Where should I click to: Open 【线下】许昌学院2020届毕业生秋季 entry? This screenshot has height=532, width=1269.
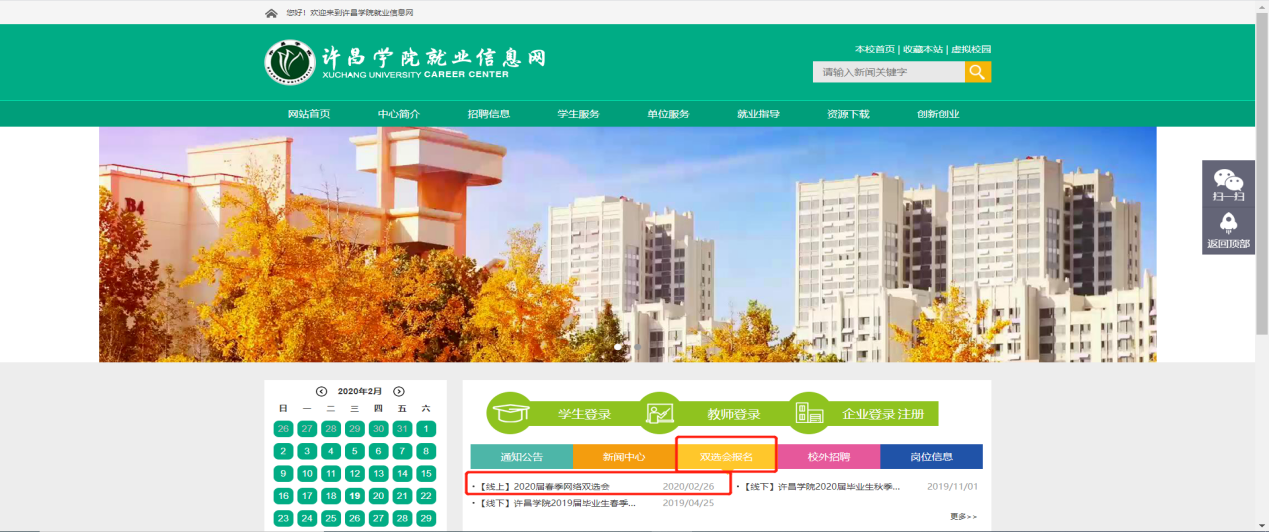tap(822, 487)
